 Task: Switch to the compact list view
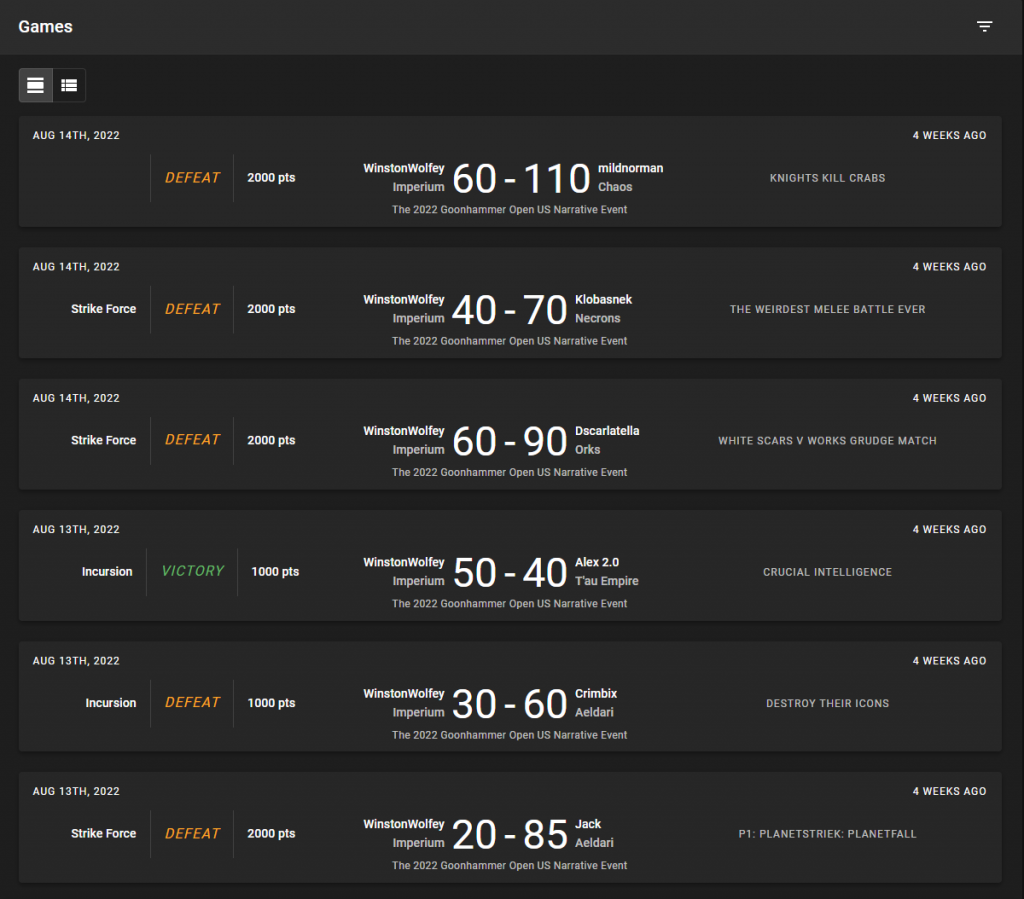tap(69, 86)
